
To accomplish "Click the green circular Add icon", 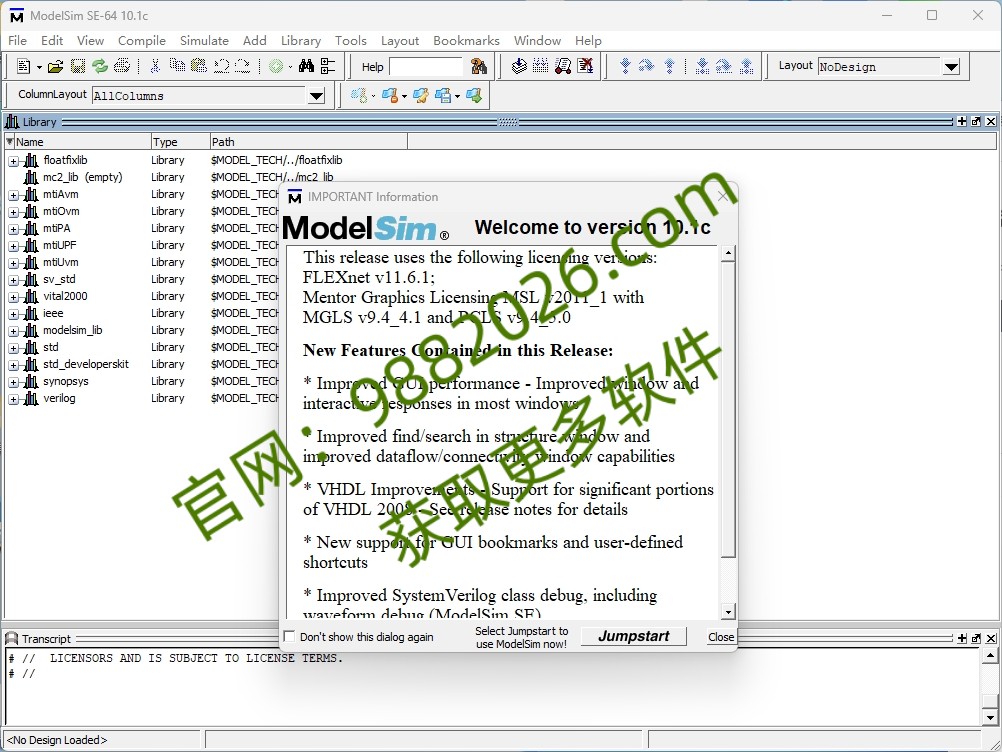I will pos(276,66).
